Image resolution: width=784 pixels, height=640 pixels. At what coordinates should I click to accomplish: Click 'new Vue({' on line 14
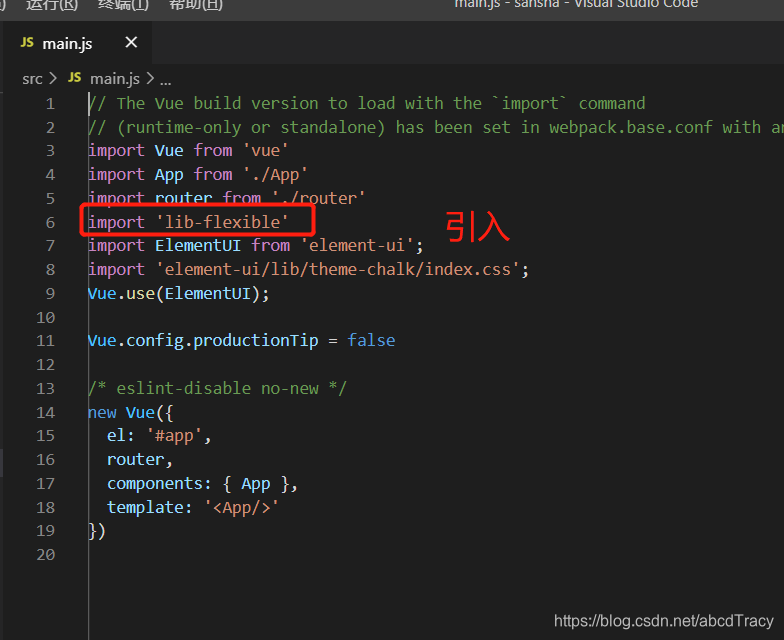(130, 412)
